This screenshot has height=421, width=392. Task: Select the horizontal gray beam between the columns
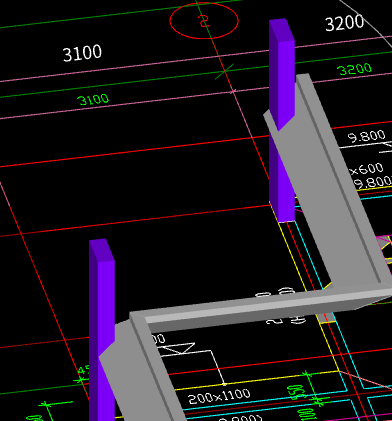[260, 308]
